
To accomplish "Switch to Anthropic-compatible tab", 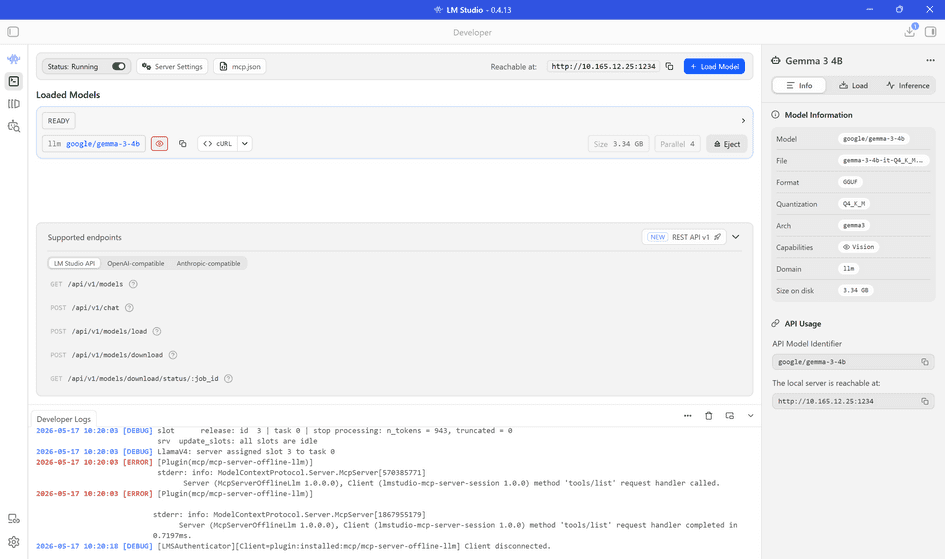I will click(209, 263).
